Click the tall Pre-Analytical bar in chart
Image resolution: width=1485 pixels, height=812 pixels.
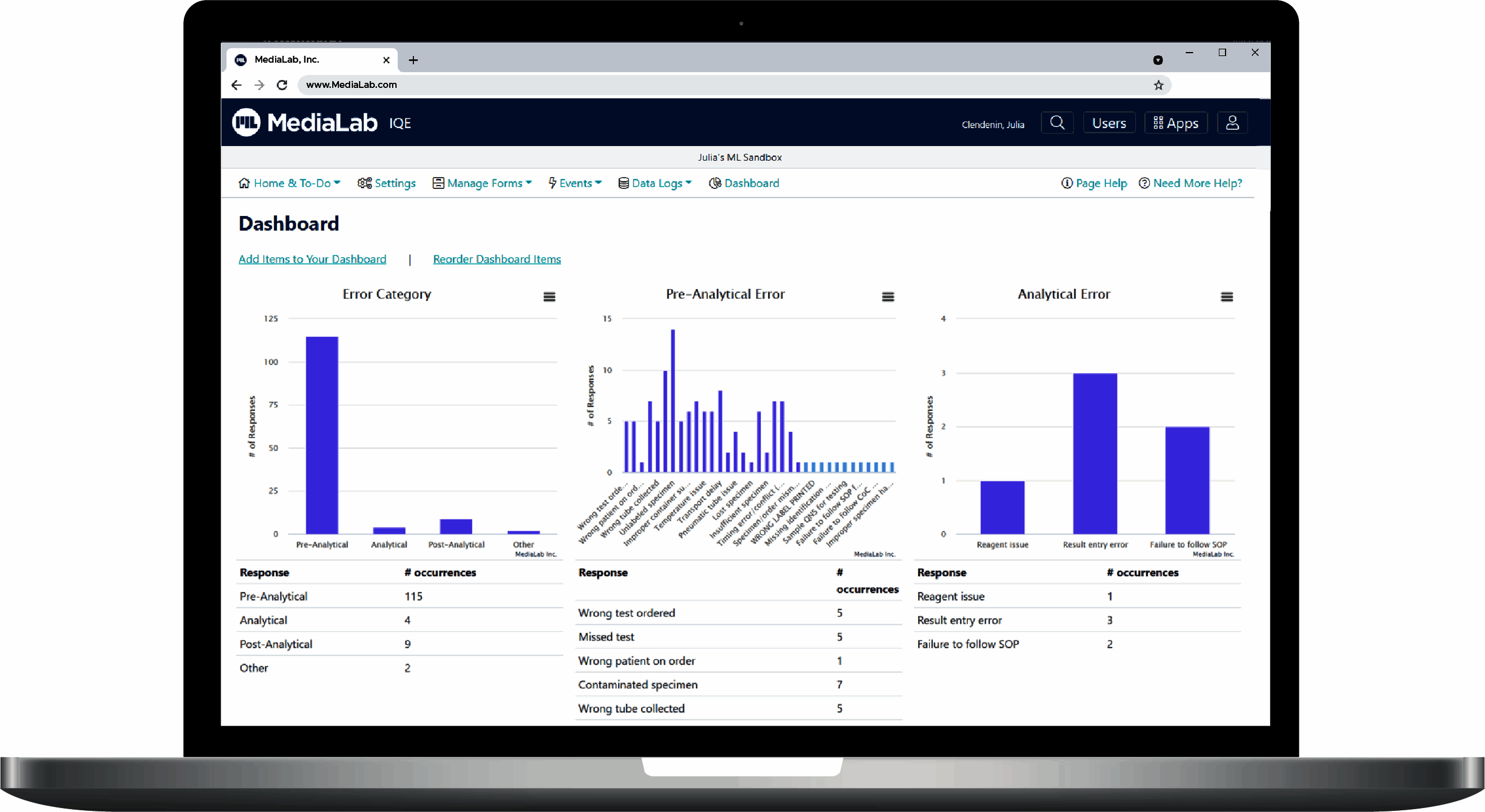[x=321, y=435]
